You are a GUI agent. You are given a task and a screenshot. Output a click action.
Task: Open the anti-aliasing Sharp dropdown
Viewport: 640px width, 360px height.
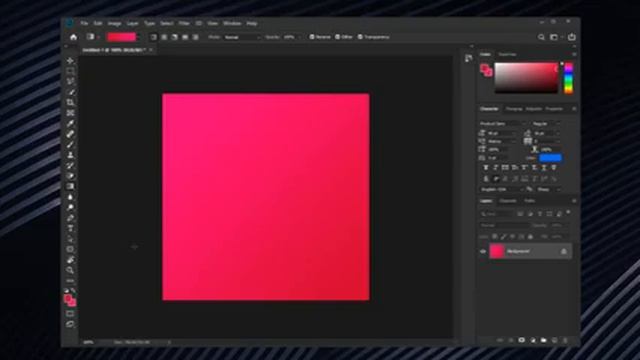point(548,189)
